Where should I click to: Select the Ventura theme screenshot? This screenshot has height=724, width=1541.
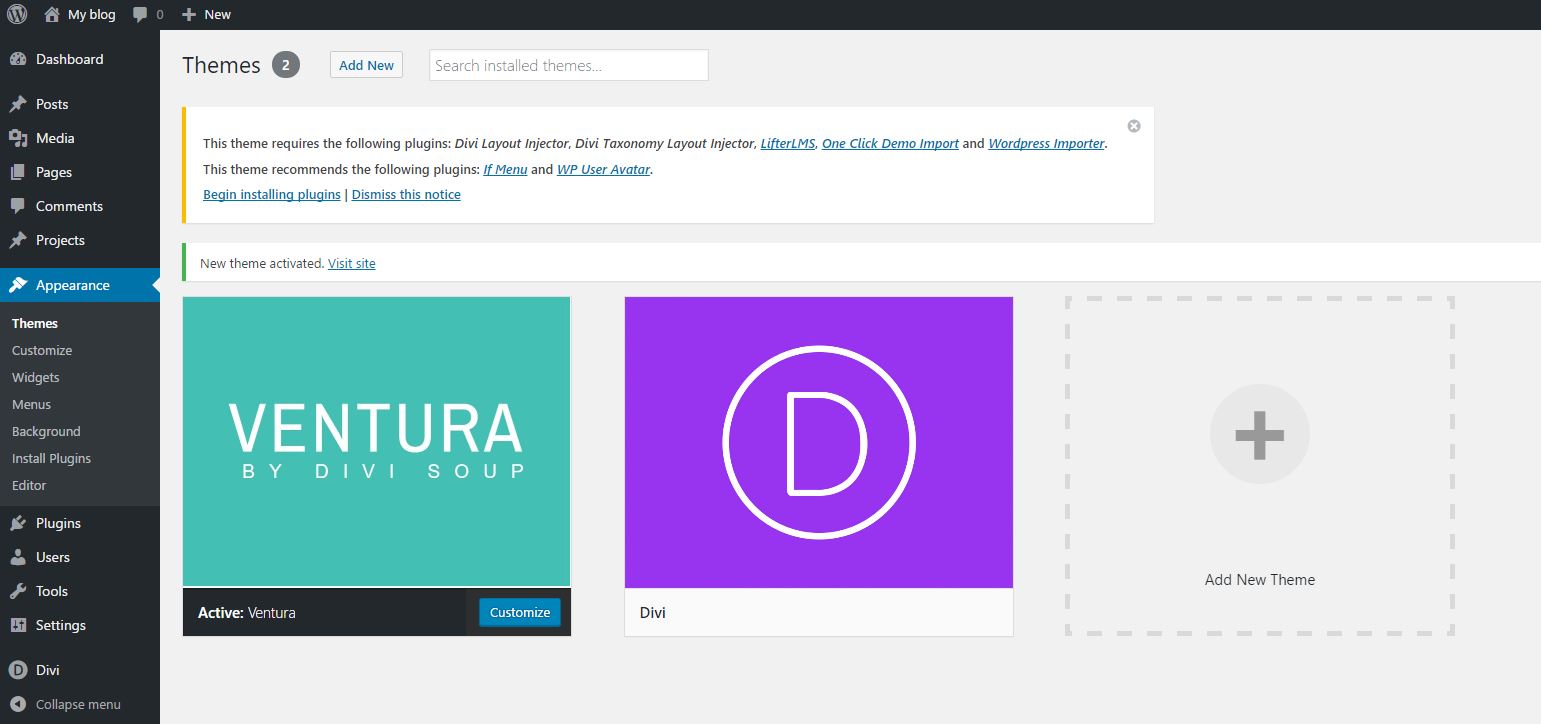(377, 441)
